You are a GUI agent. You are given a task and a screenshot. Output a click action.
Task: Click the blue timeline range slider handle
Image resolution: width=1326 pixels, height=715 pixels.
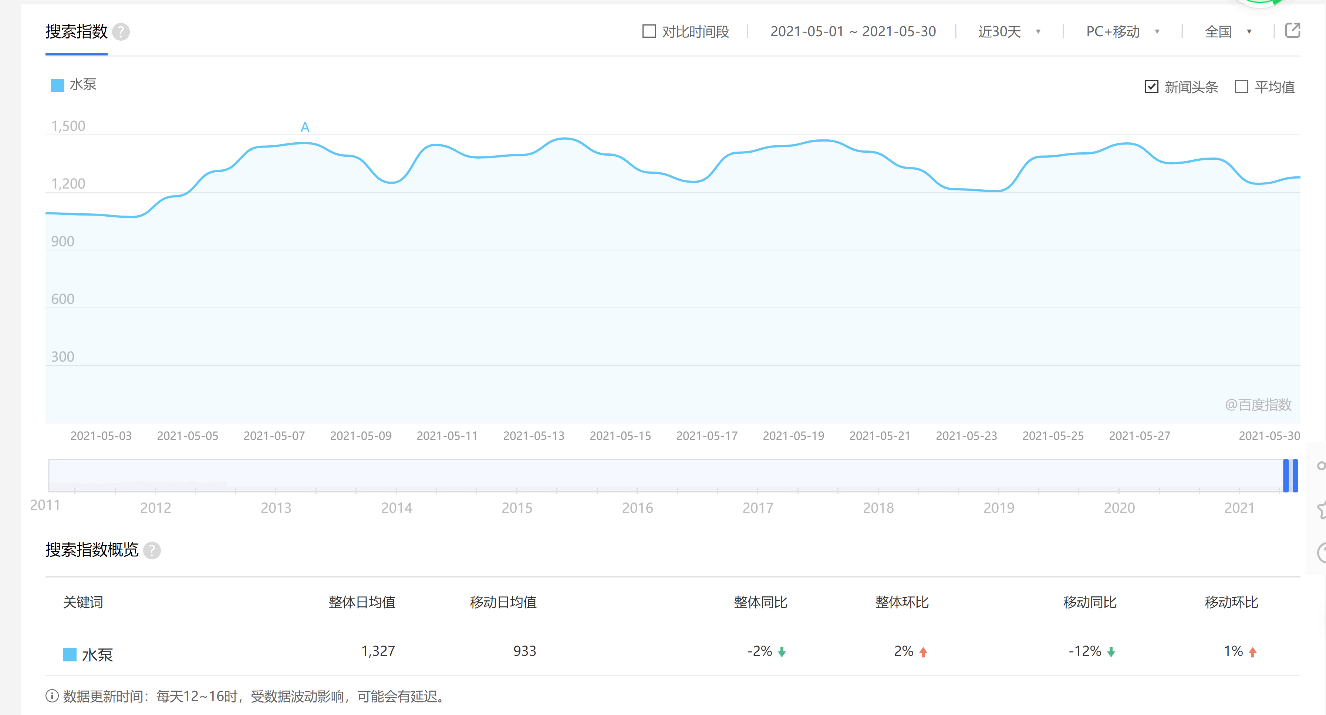1290,475
